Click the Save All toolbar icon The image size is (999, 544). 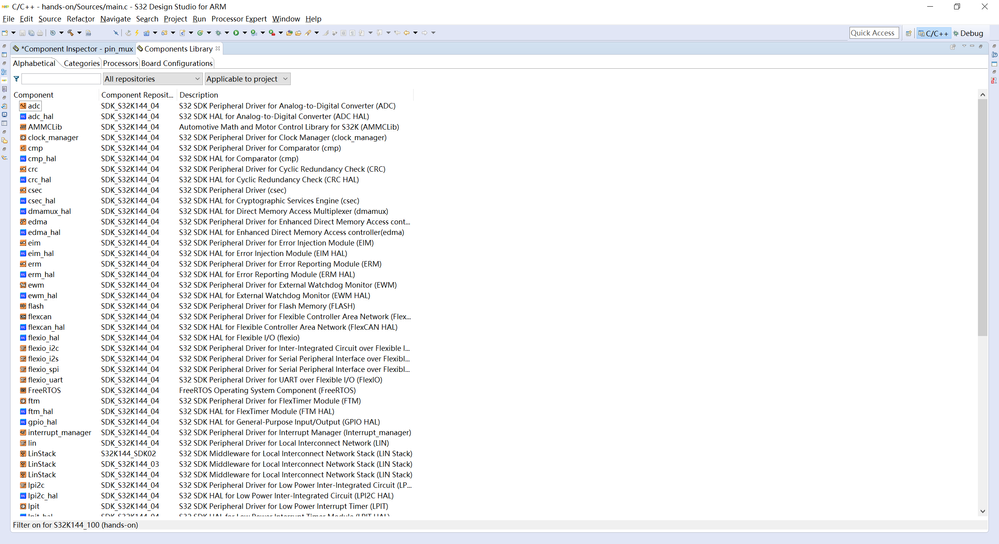[x=31, y=32]
